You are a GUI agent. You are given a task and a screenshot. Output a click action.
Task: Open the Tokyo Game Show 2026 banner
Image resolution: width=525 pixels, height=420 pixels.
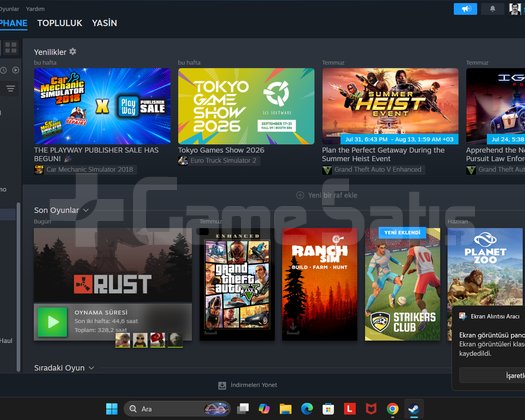coord(246,106)
